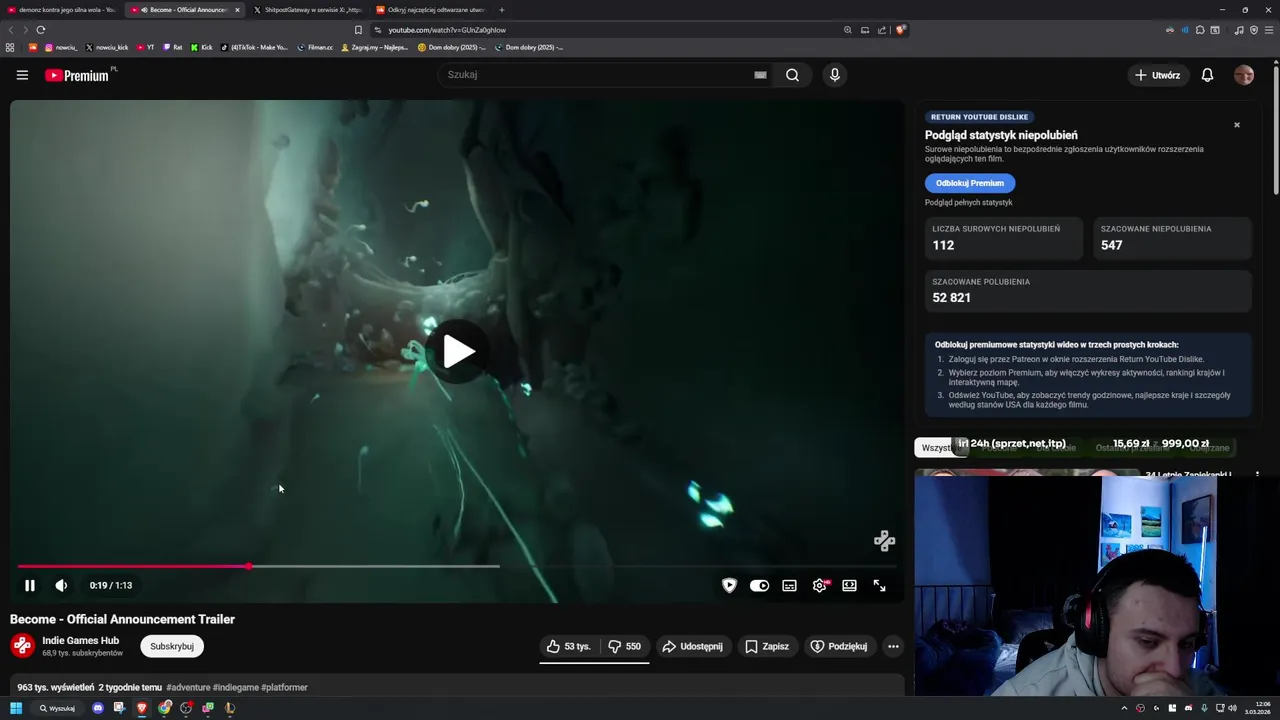Click the large play overlay on video
Image resolution: width=1280 pixels, height=720 pixels.
tap(458, 351)
